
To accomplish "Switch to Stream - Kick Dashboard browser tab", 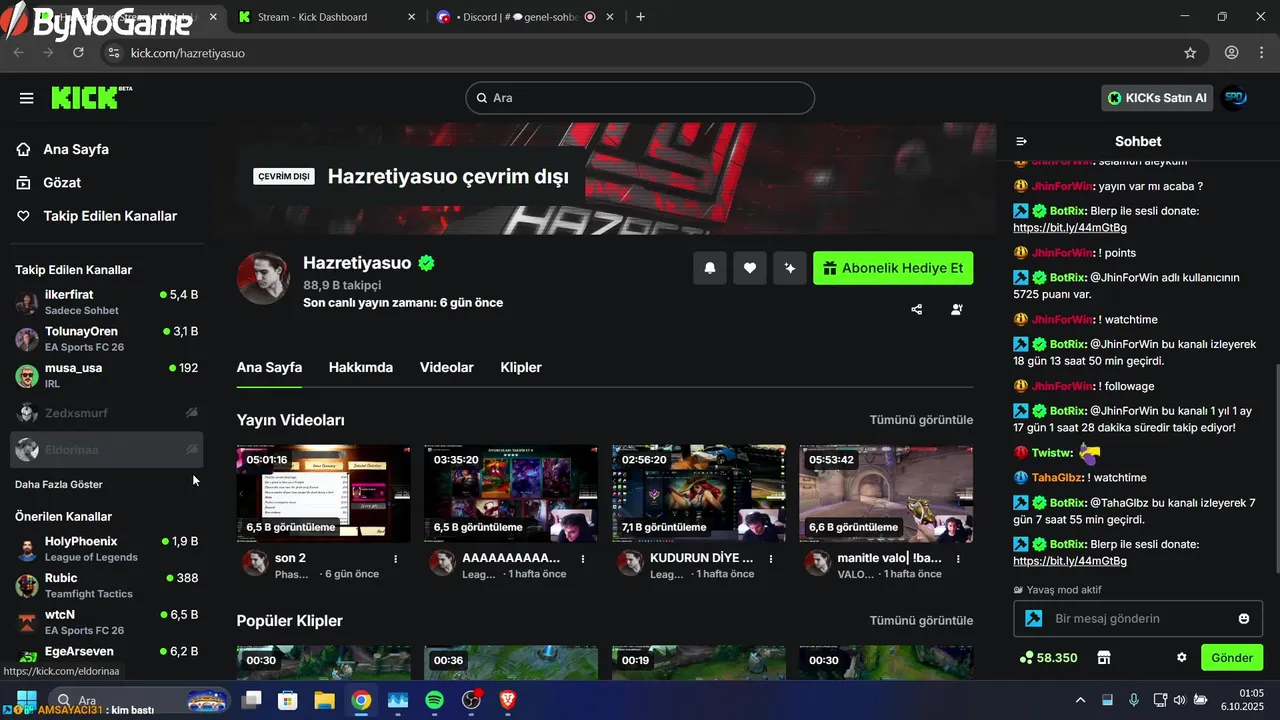I will point(325,17).
